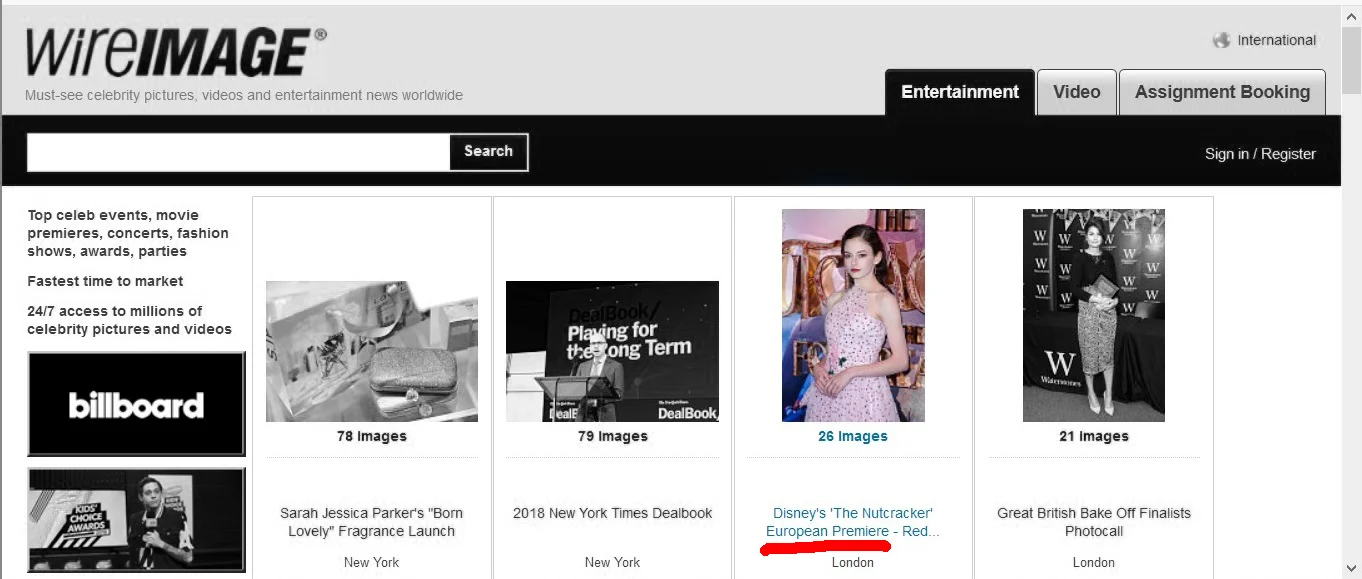Screen dimensions: 1362x579
Task: Click the scrollbar up arrow
Action: coord(1351,14)
